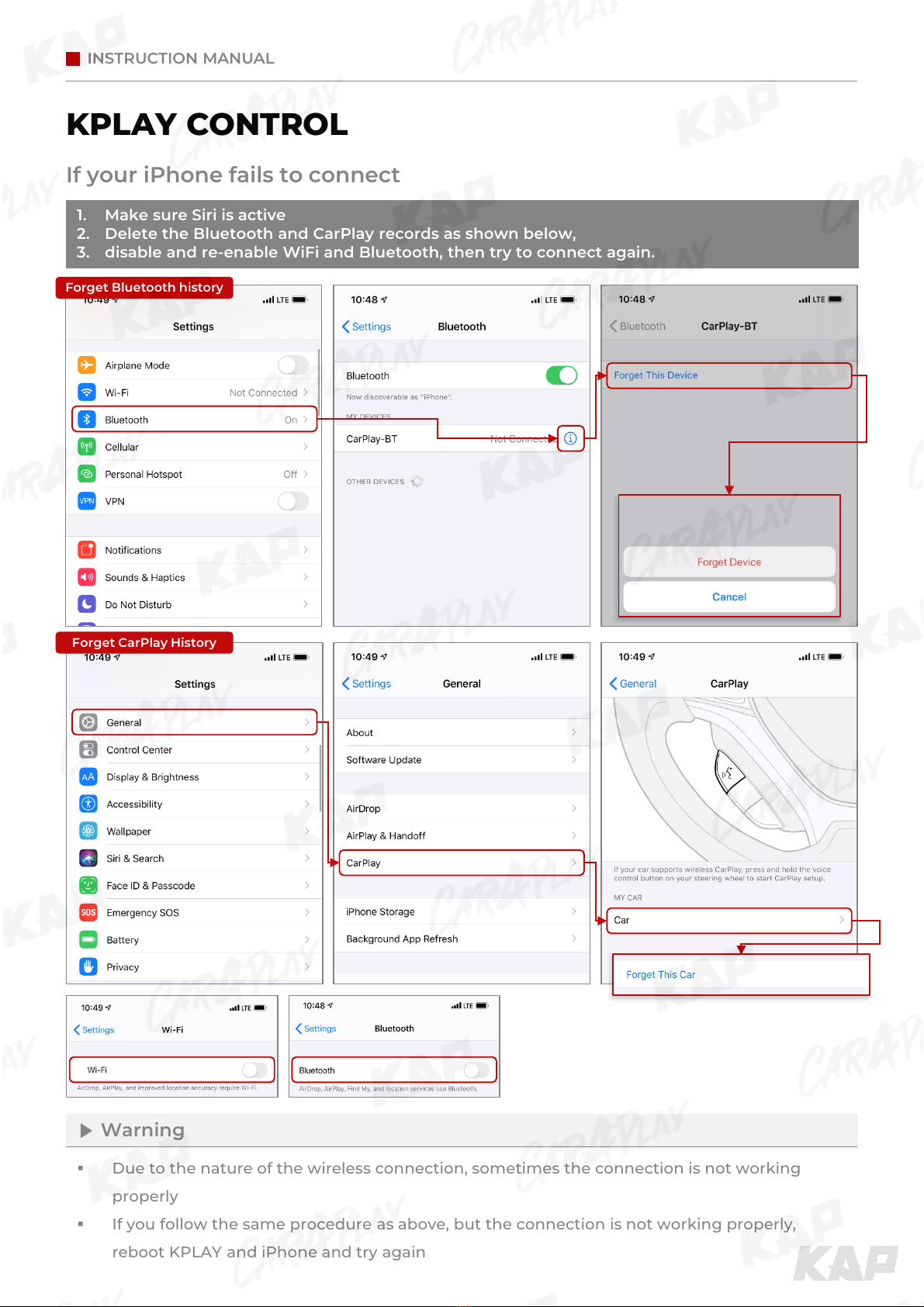Select the General row in Settings

(x=195, y=722)
